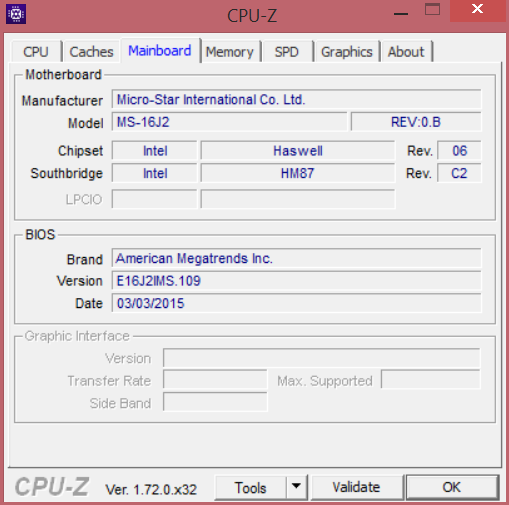Select the Mainboard tab
Screen dimensions: 509x505
click(160, 50)
